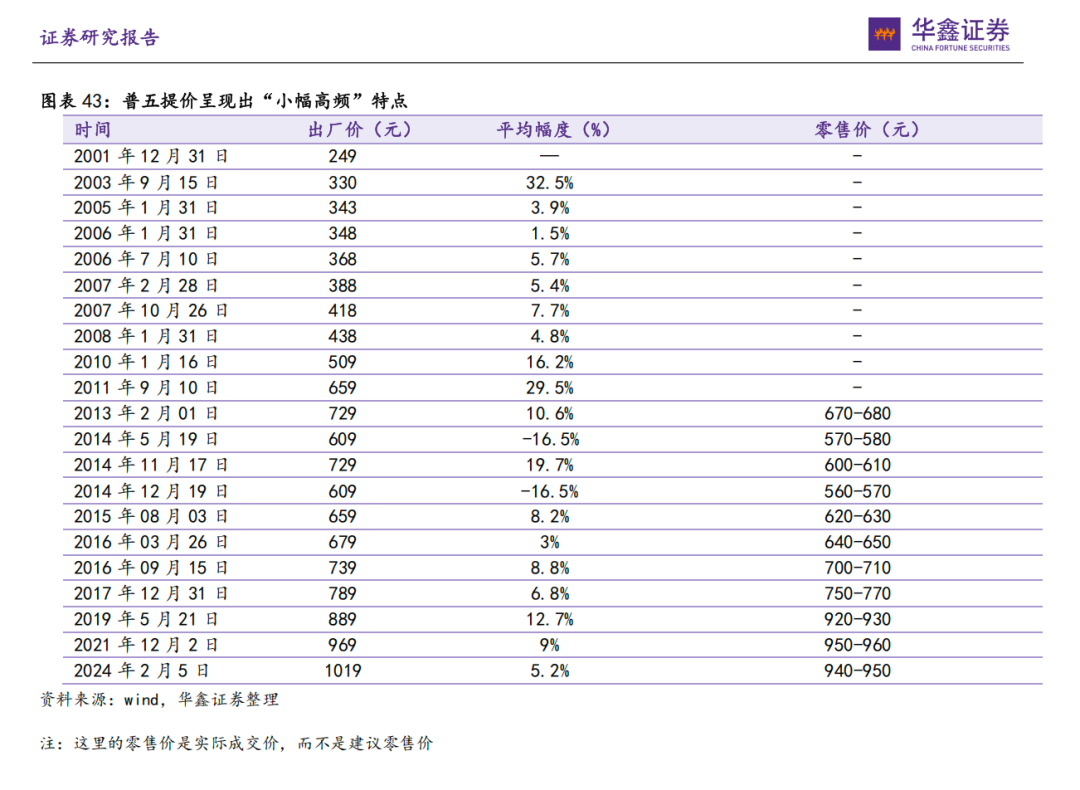Click the 华鑫证券 company name text
This screenshot has height=790, width=1080.
click(x=959, y=29)
